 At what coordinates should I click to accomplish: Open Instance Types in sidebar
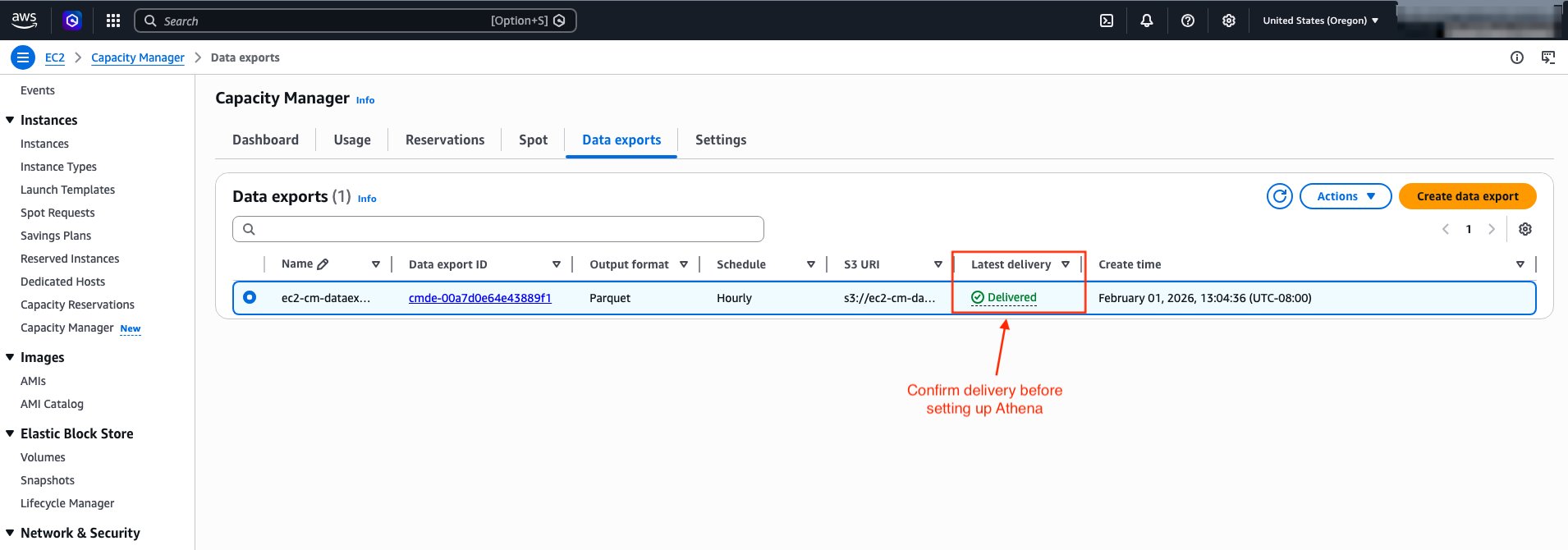(58, 167)
